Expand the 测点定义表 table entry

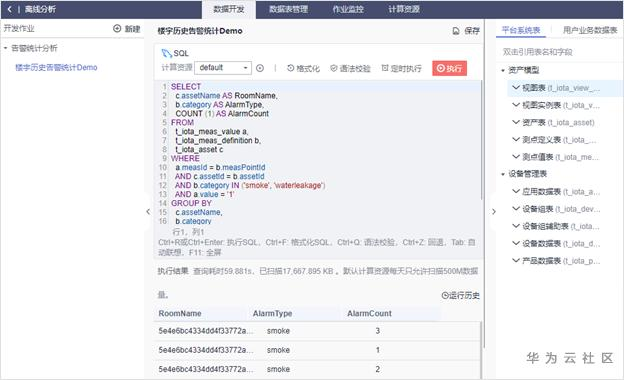(x=516, y=139)
